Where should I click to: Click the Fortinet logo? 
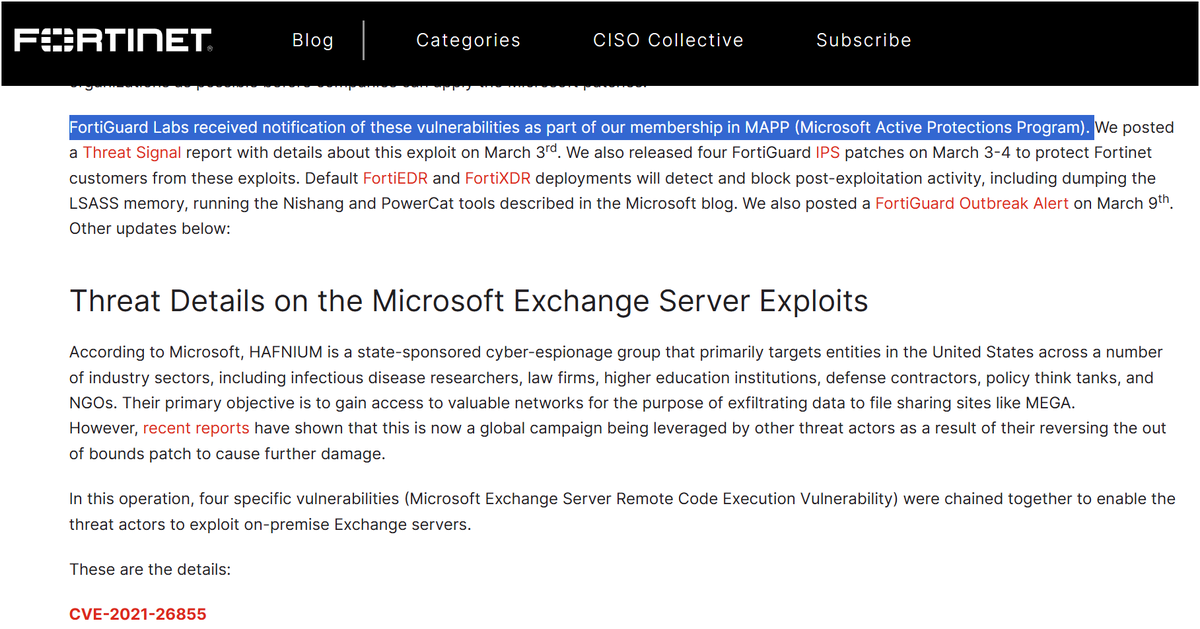pos(113,40)
